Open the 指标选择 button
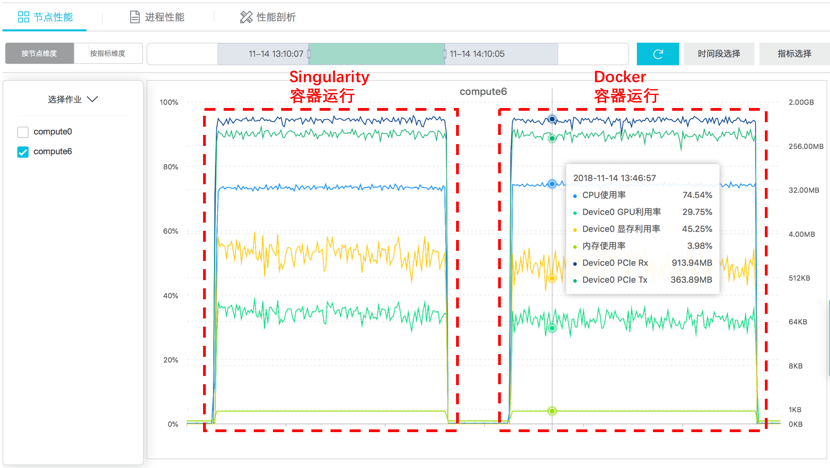The image size is (830, 468). pyautogui.click(x=794, y=54)
